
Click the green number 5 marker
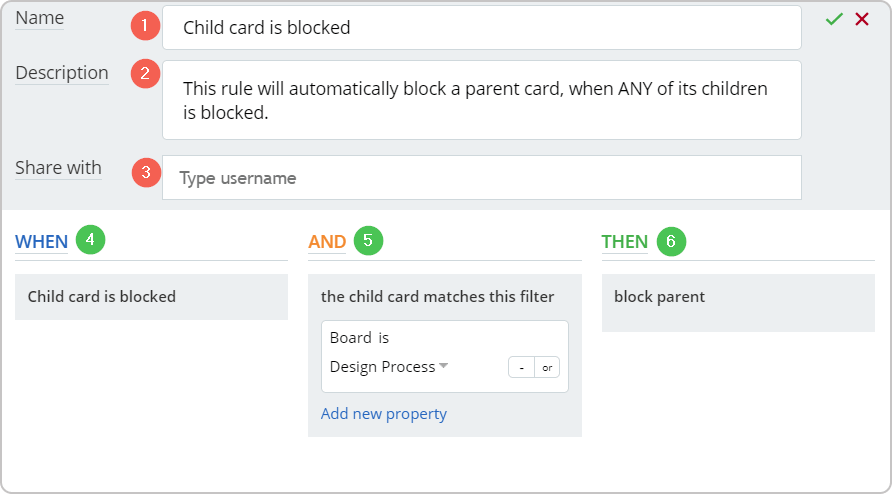pyautogui.click(x=368, y=240)
